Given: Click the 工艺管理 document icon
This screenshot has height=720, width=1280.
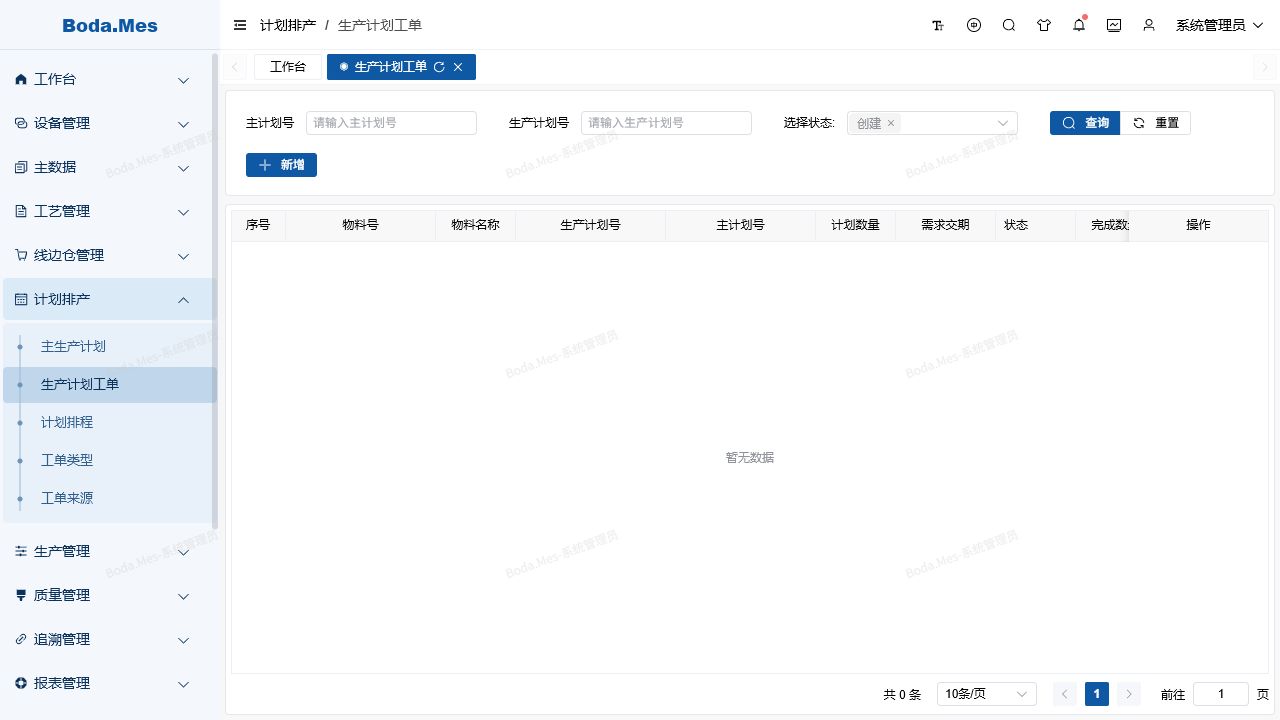Looking at the screenshot, I should pos(21,211).
